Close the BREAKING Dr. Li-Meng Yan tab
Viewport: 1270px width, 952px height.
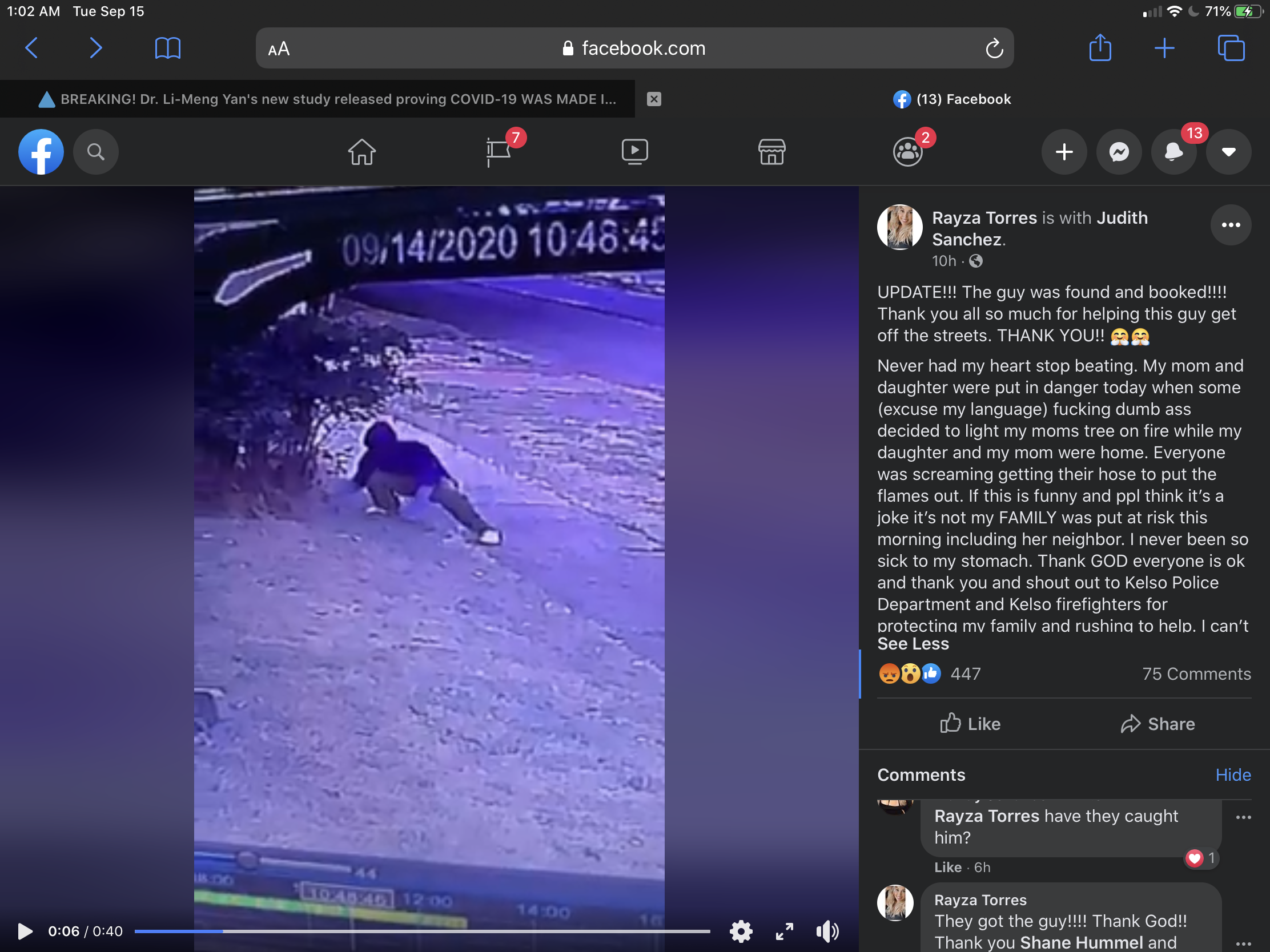pos(654,99)
